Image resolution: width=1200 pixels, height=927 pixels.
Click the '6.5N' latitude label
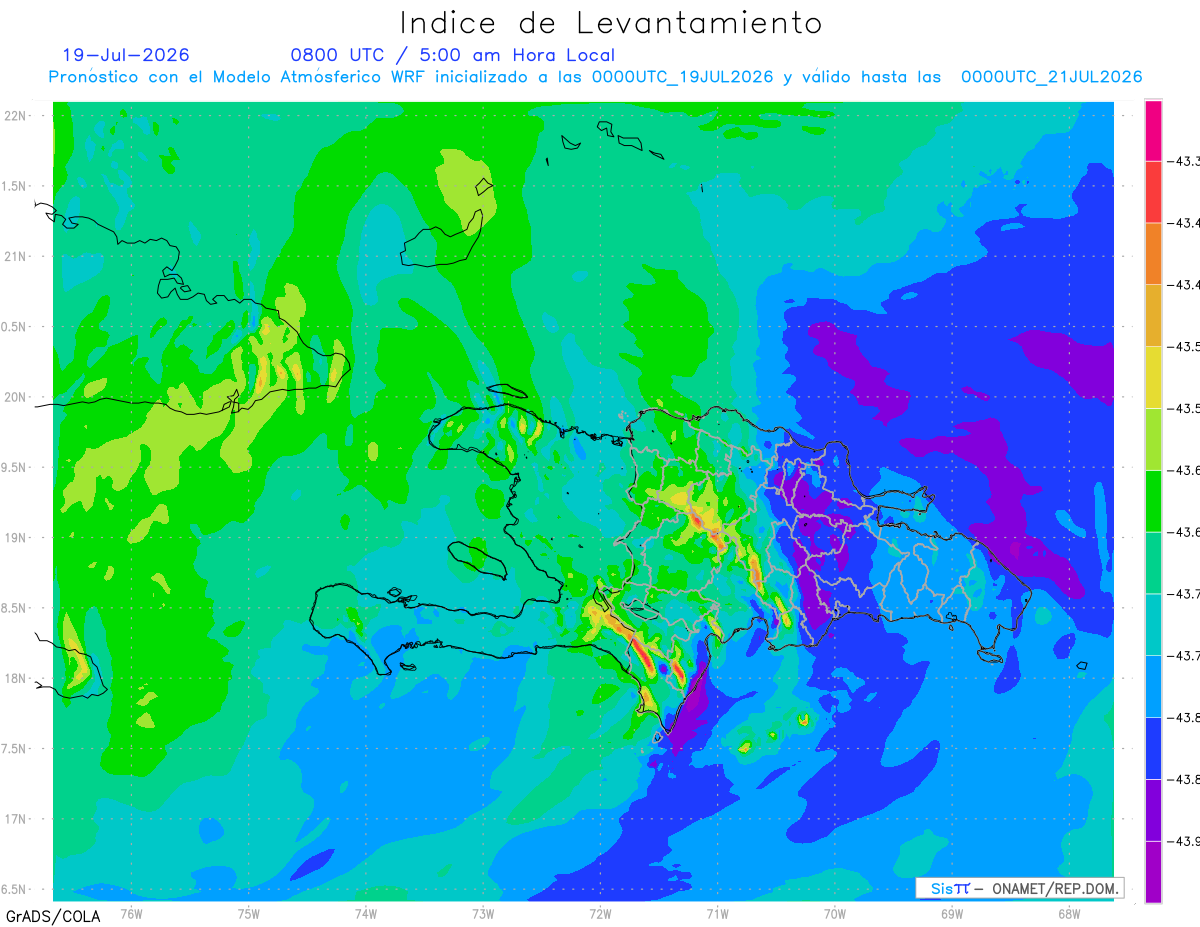pyautogui.click(x=14, y=890)
